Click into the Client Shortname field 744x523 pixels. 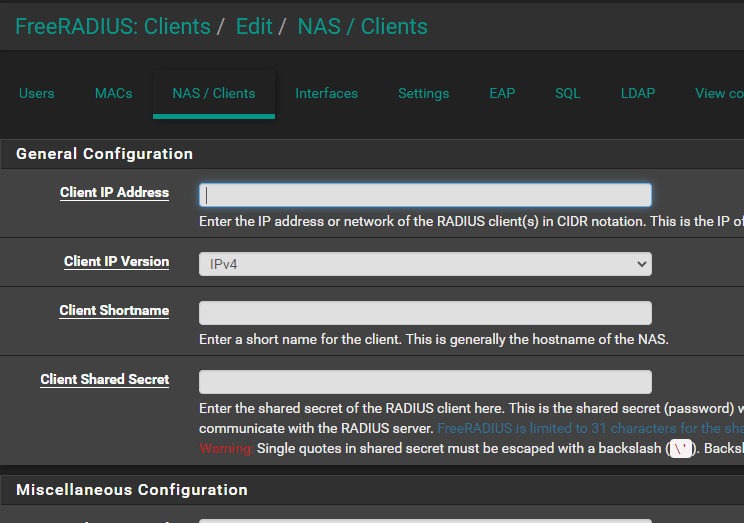pos(425,313)
